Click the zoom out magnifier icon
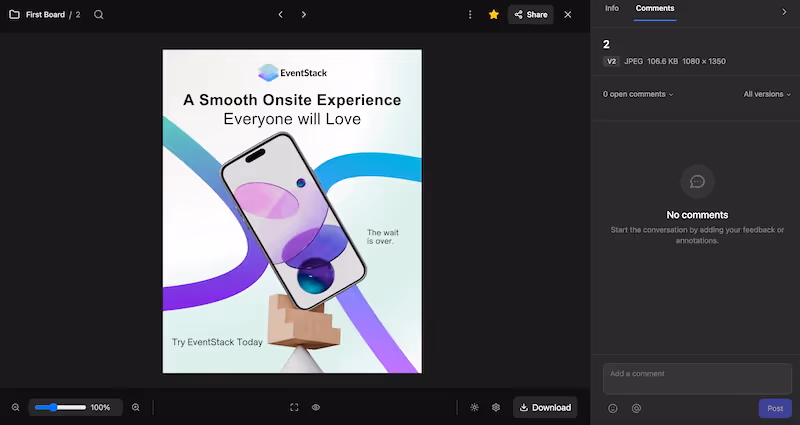Viewport: 800px width, 425px height. (x=16, y=407)
